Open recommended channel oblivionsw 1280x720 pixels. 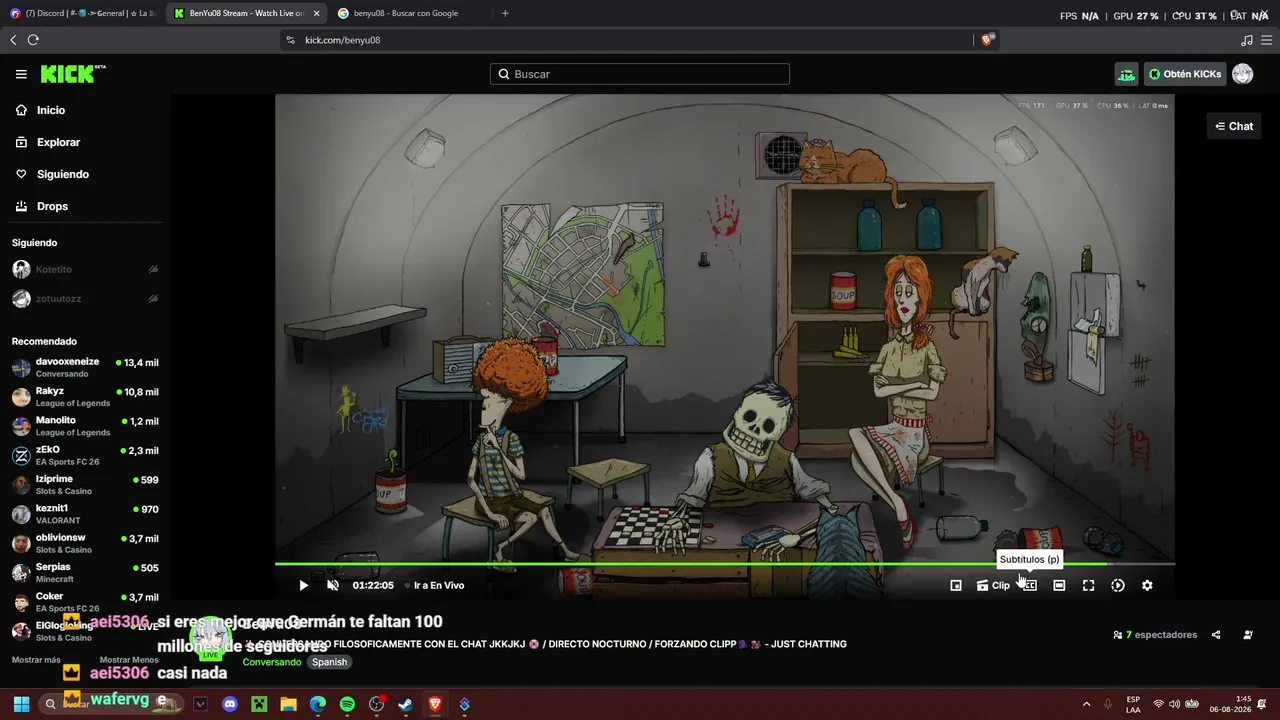[x=85, y=543]
